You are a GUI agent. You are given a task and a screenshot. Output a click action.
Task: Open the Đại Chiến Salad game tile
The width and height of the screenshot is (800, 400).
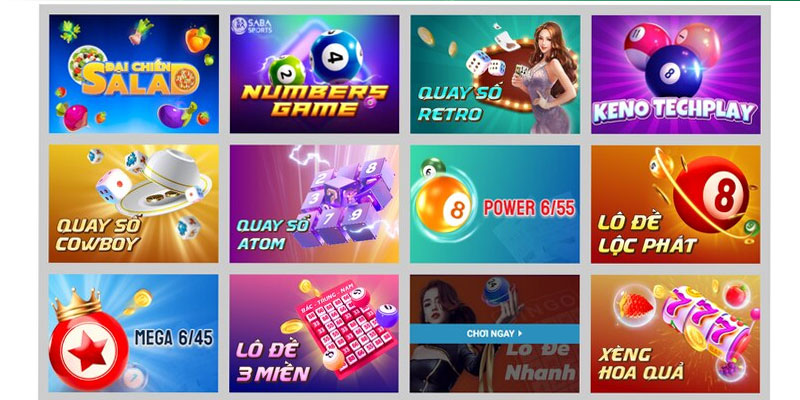click(x=134, y=74)
